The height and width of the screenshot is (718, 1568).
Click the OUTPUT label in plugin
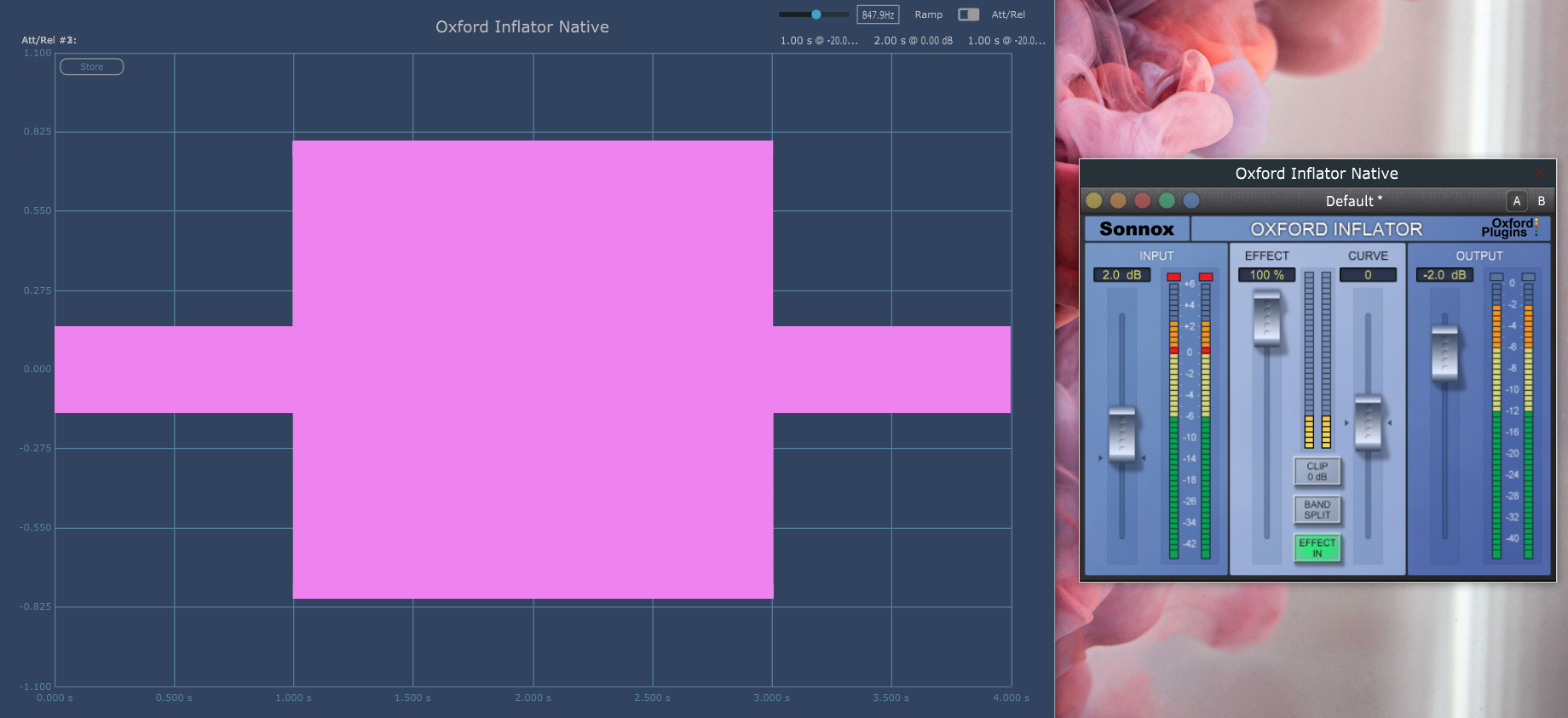[1479, 256]
